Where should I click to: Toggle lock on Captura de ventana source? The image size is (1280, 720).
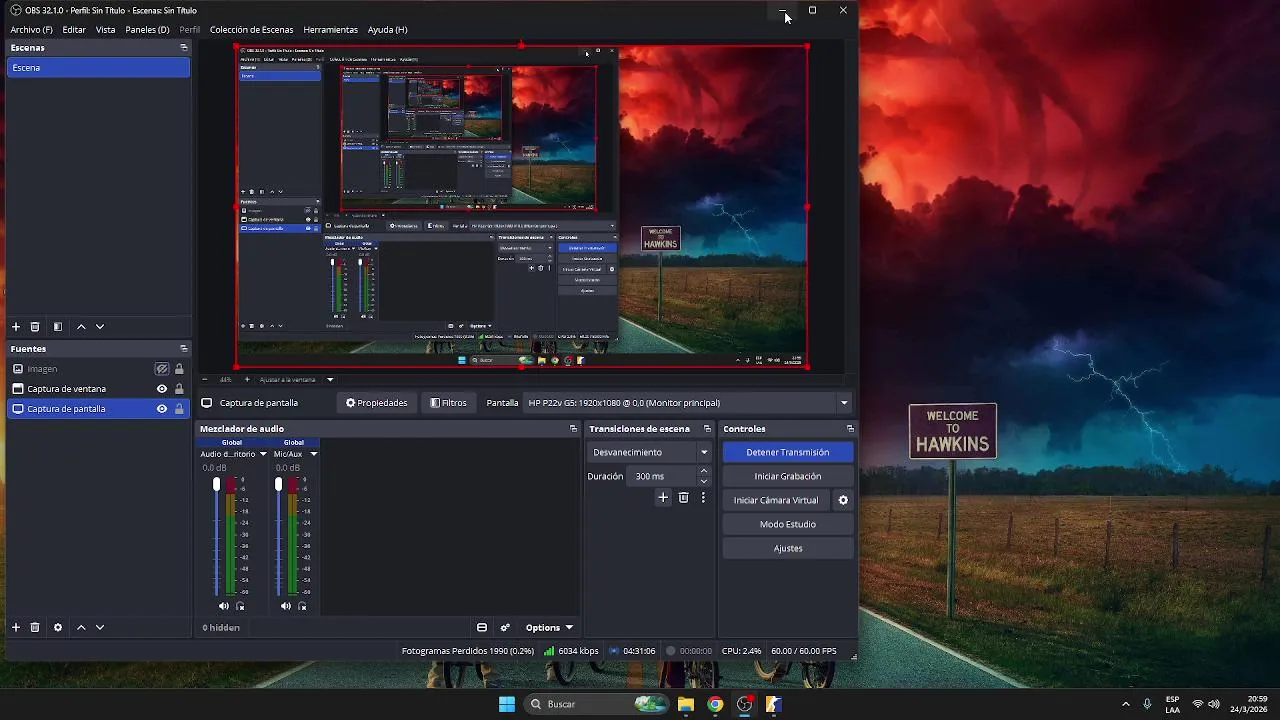(x=179, y=389)
